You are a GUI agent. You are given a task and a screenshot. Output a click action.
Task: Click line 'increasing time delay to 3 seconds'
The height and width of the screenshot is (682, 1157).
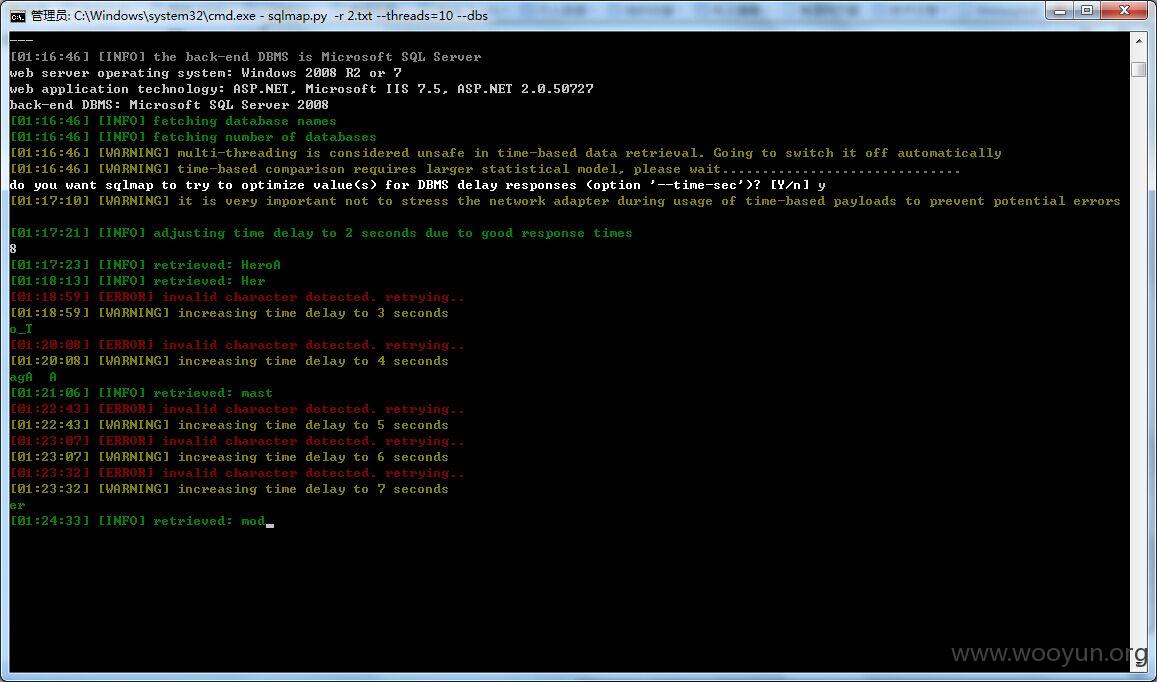[229, 313]
